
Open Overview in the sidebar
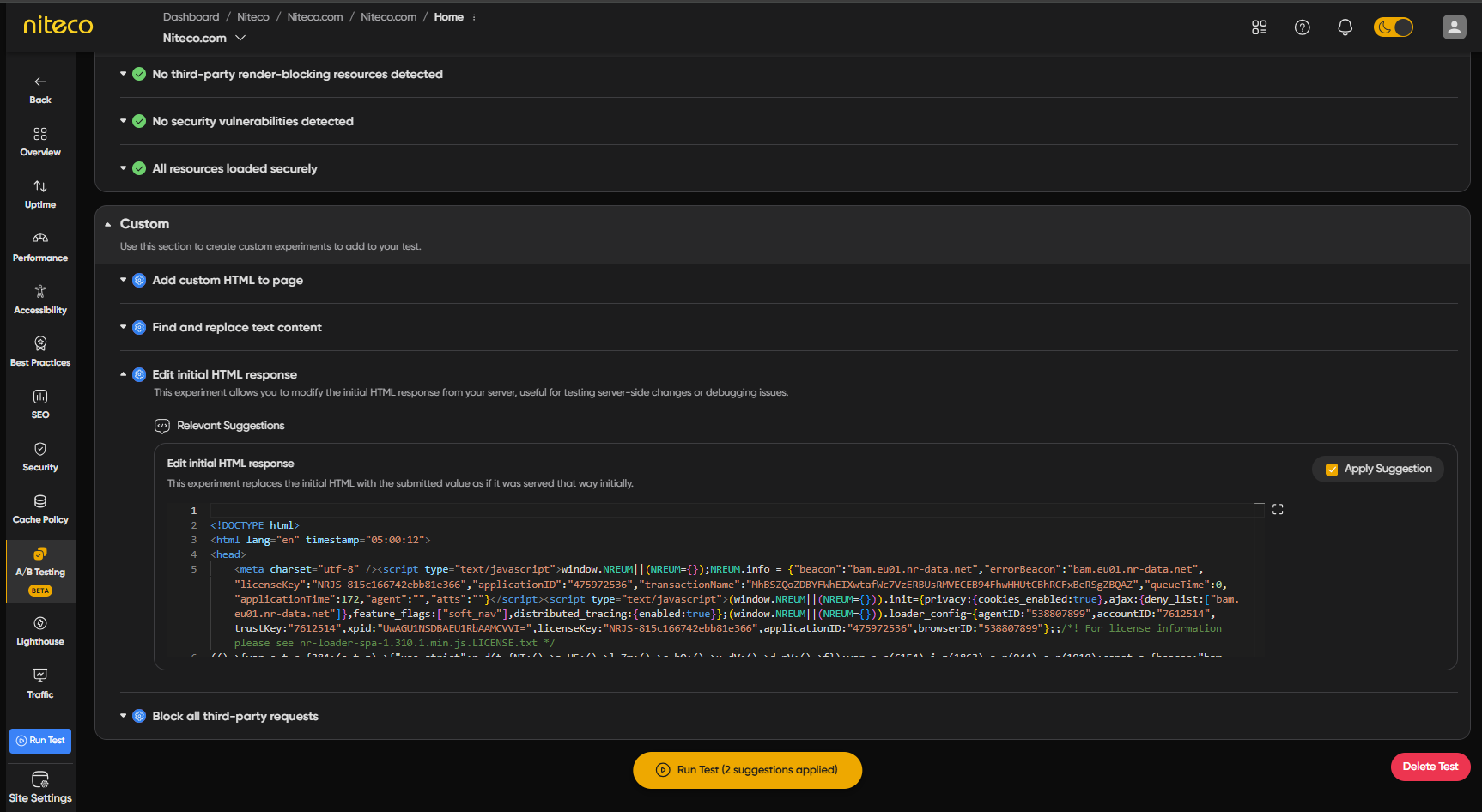(40, 142)
